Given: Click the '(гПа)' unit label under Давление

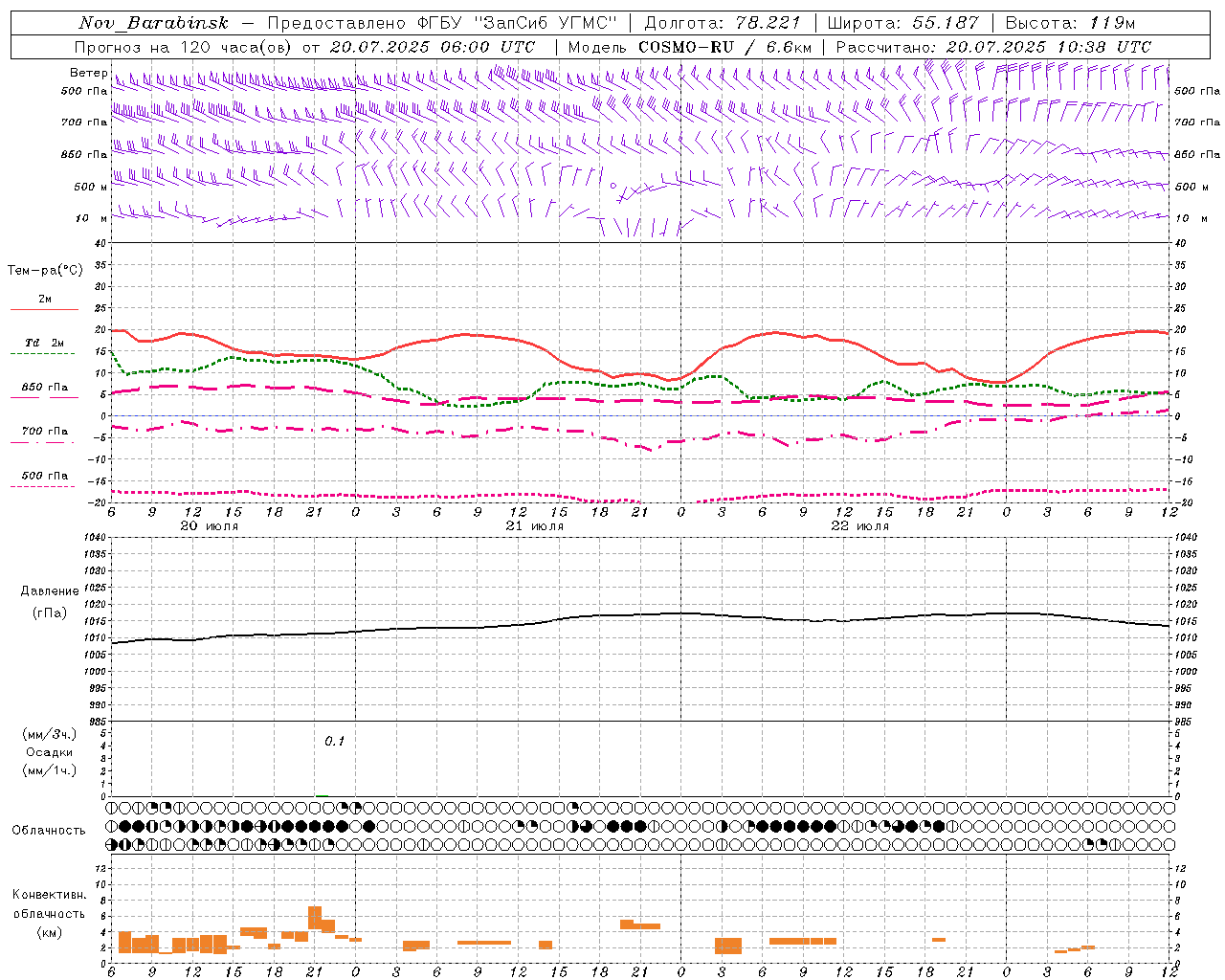Looking at the screenshot, I should pos(48,612).
